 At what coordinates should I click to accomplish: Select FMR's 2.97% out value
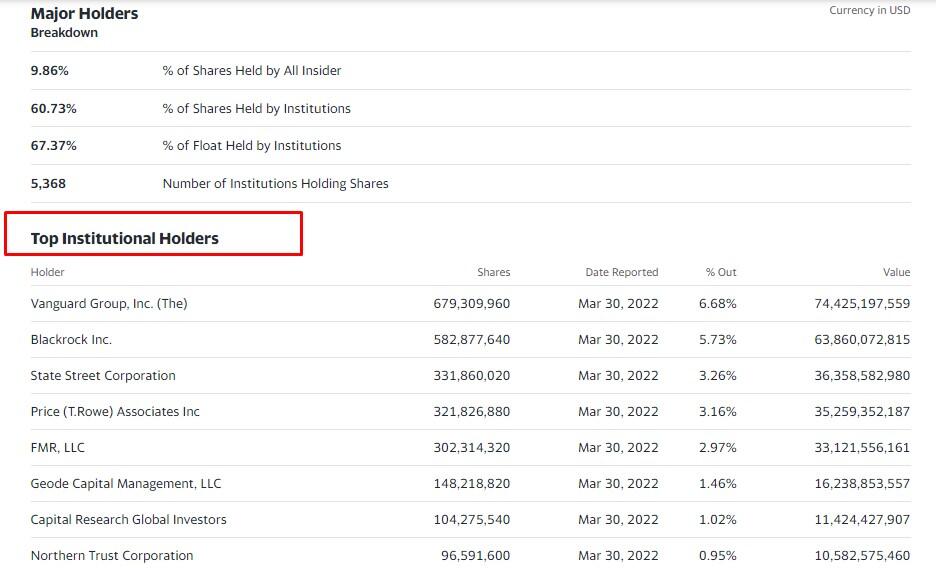[718, 447]
